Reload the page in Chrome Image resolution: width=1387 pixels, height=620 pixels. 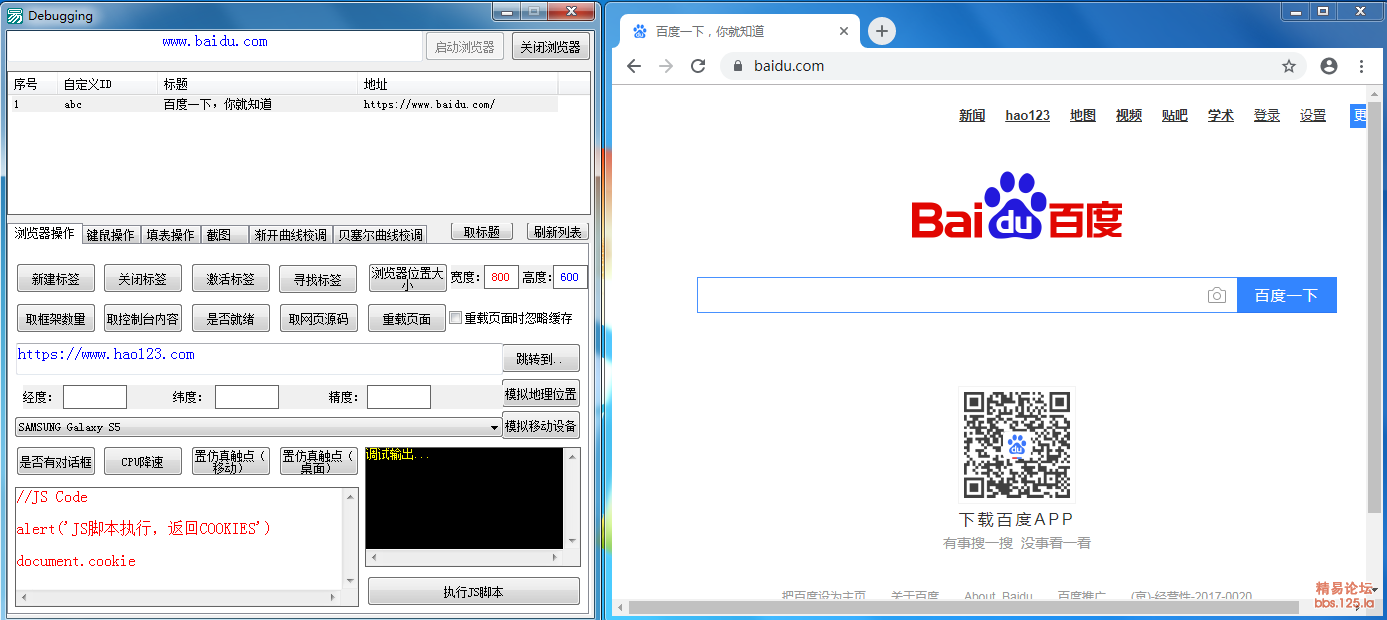coord(699,66)
